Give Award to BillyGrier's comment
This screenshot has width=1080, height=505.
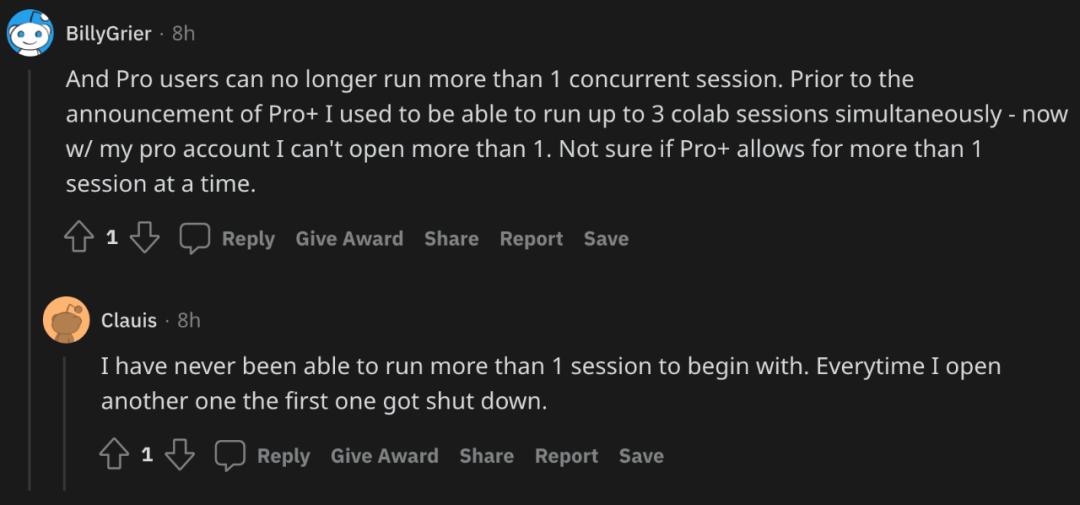click(349, 239)
